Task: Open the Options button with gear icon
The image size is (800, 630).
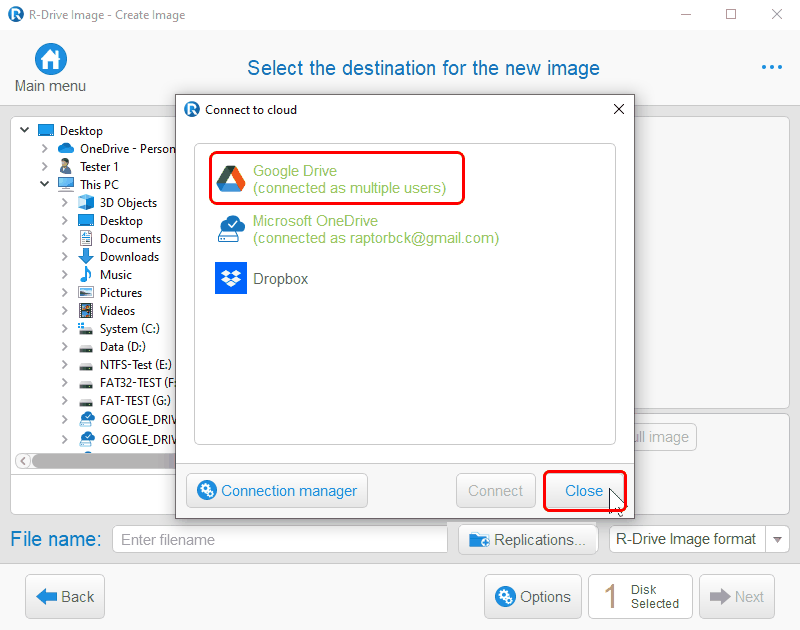Action: (x=533, y=596)
